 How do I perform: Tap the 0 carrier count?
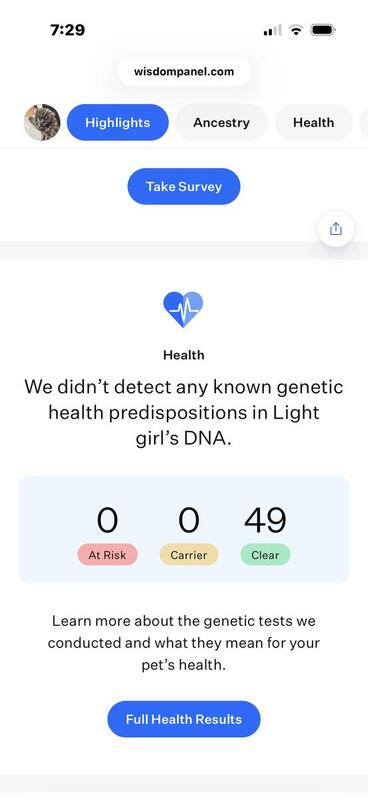pos(189,520)
